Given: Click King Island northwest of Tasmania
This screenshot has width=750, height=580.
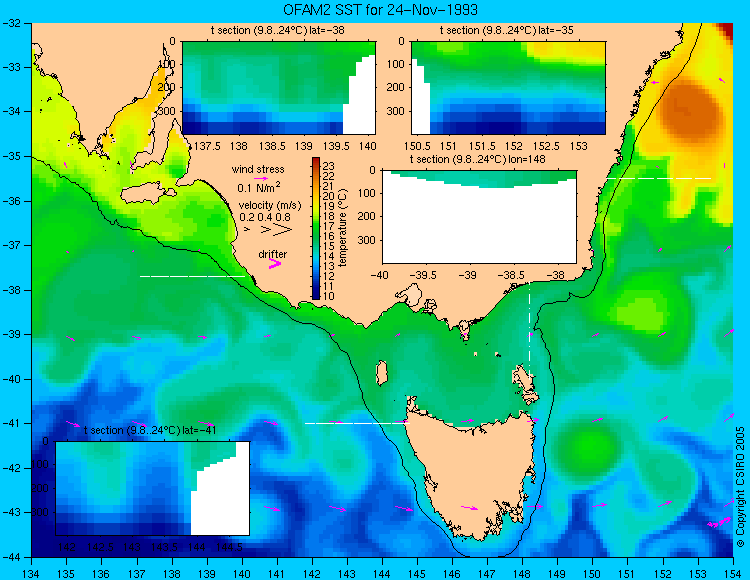Looking at the screenshot, I should [x=381, y=373].
